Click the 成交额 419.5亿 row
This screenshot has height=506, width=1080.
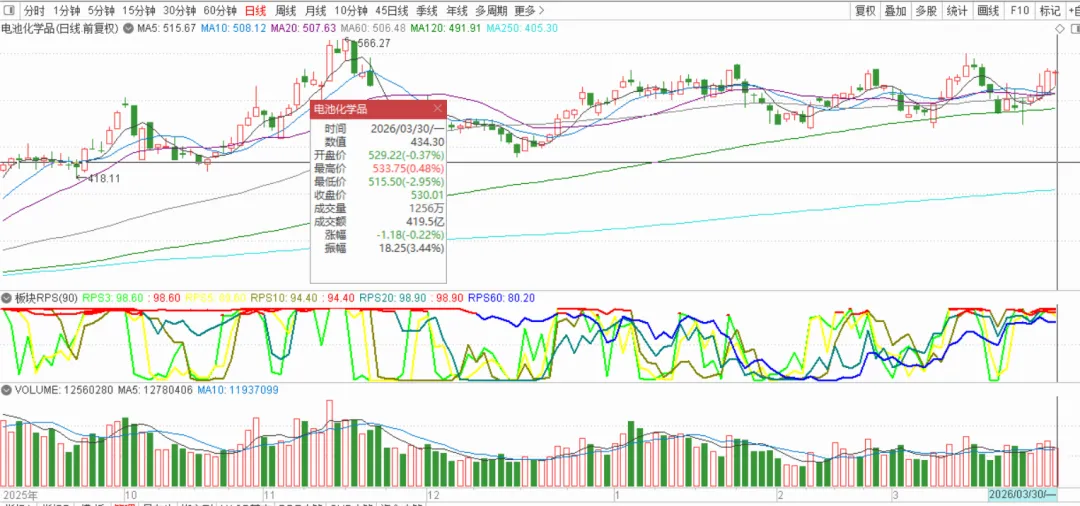pos(378,222)
